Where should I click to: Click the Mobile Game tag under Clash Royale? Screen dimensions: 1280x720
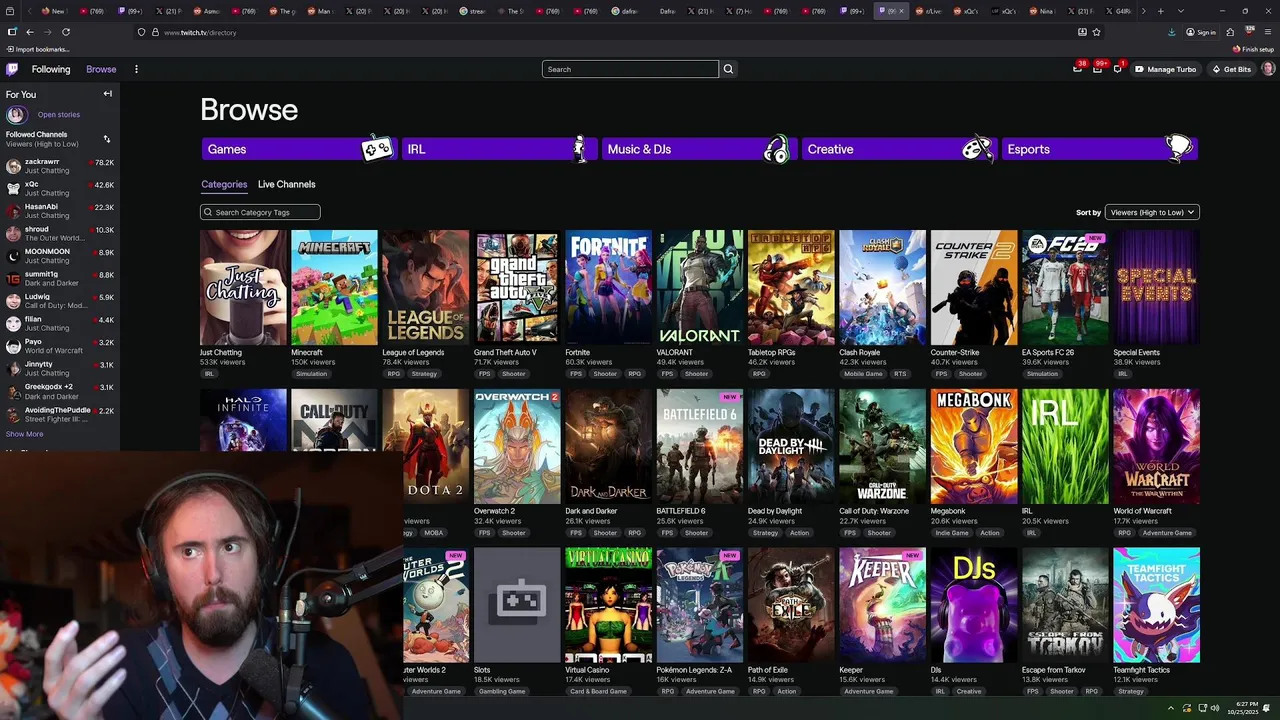[863, 374]
